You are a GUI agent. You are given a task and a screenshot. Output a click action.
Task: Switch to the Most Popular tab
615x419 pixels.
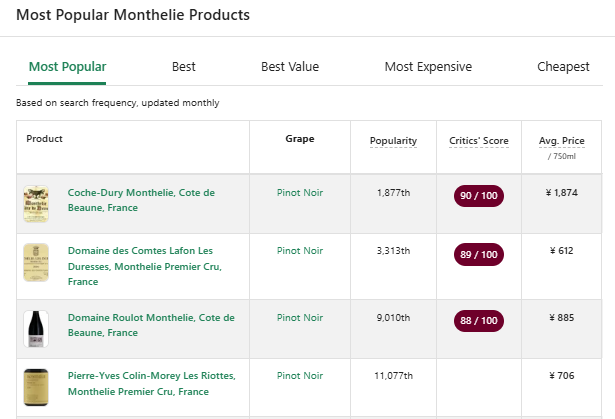coord(67,67)
